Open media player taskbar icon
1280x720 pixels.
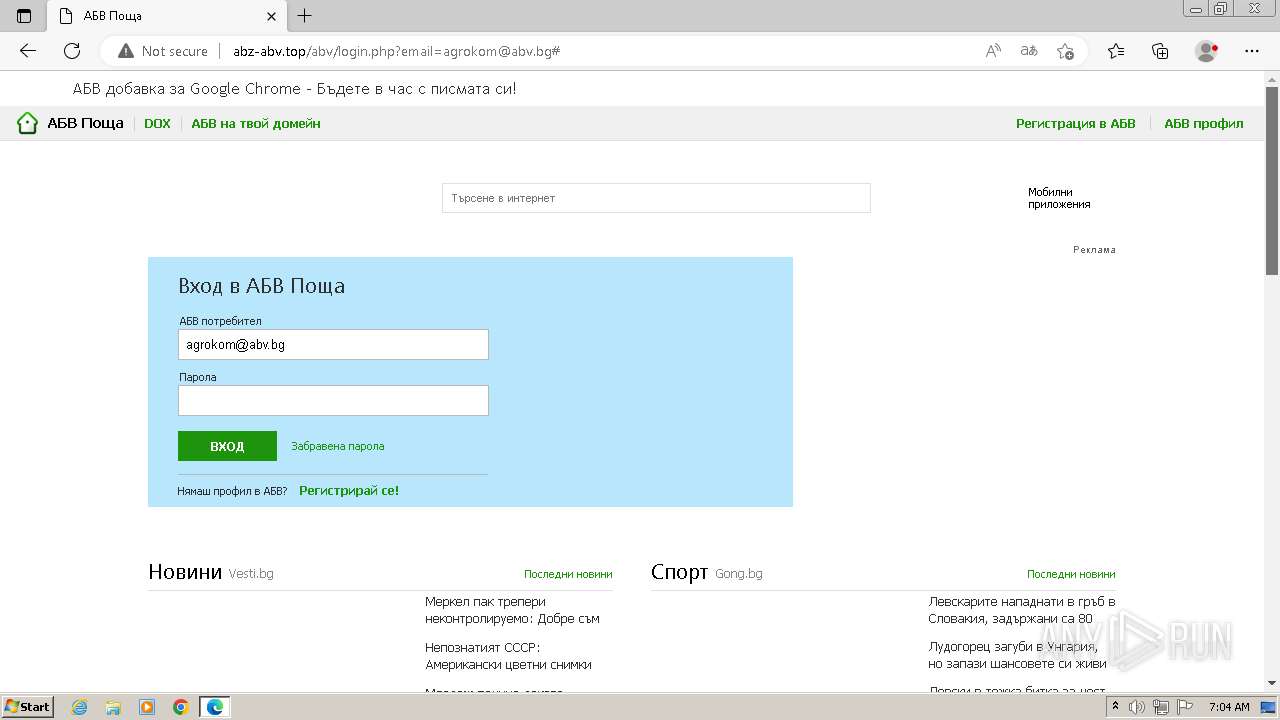coord(147,707)
